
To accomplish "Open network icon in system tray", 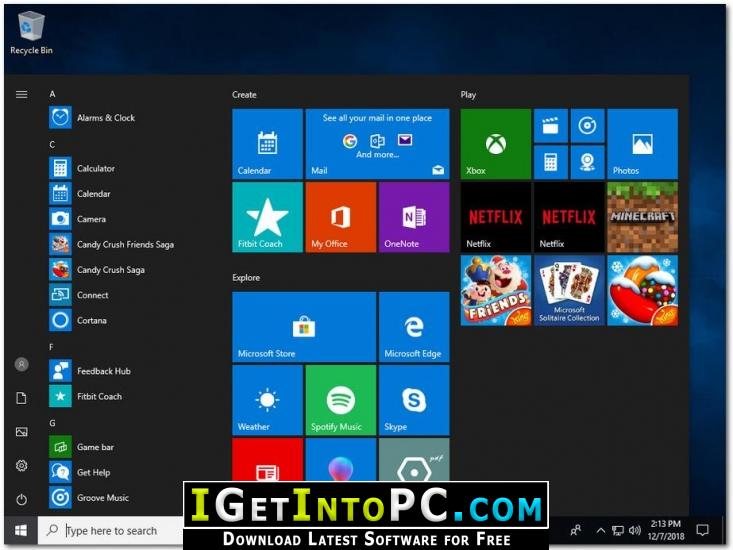I will 618,530.
